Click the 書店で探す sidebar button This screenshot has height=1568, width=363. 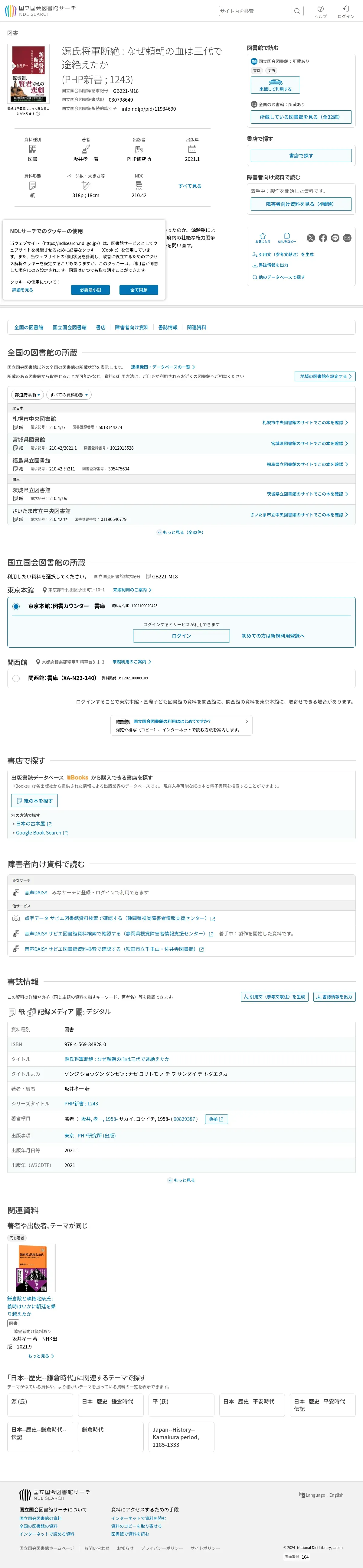point(301,156)
